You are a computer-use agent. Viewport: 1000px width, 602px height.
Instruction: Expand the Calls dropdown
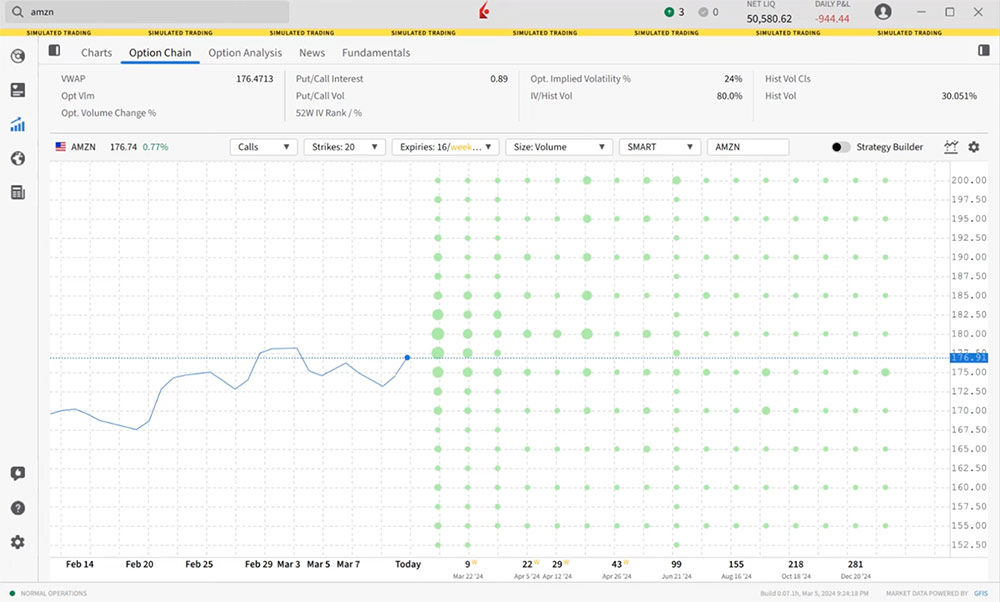(264, 147)
